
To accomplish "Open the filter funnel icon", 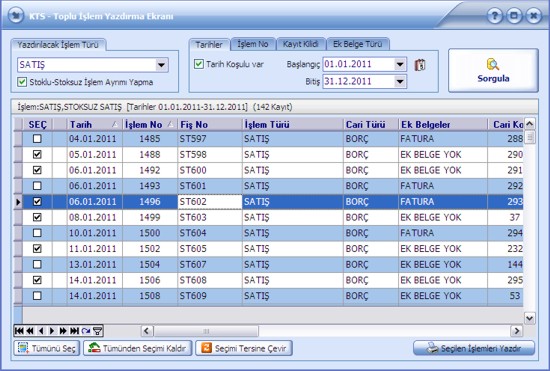I will pyautogui.click(x=97, y=331).
